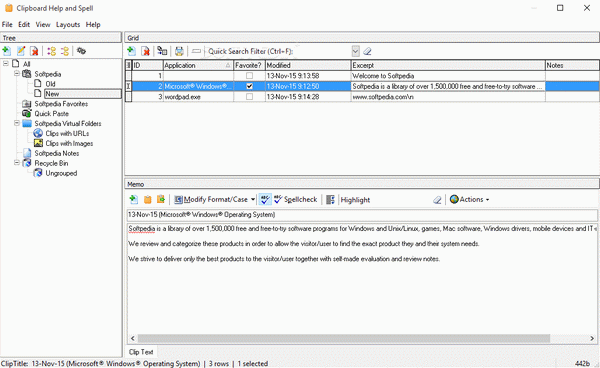Click the Notes column header
The width and height of the screenshot is (600, 368).
572,65
